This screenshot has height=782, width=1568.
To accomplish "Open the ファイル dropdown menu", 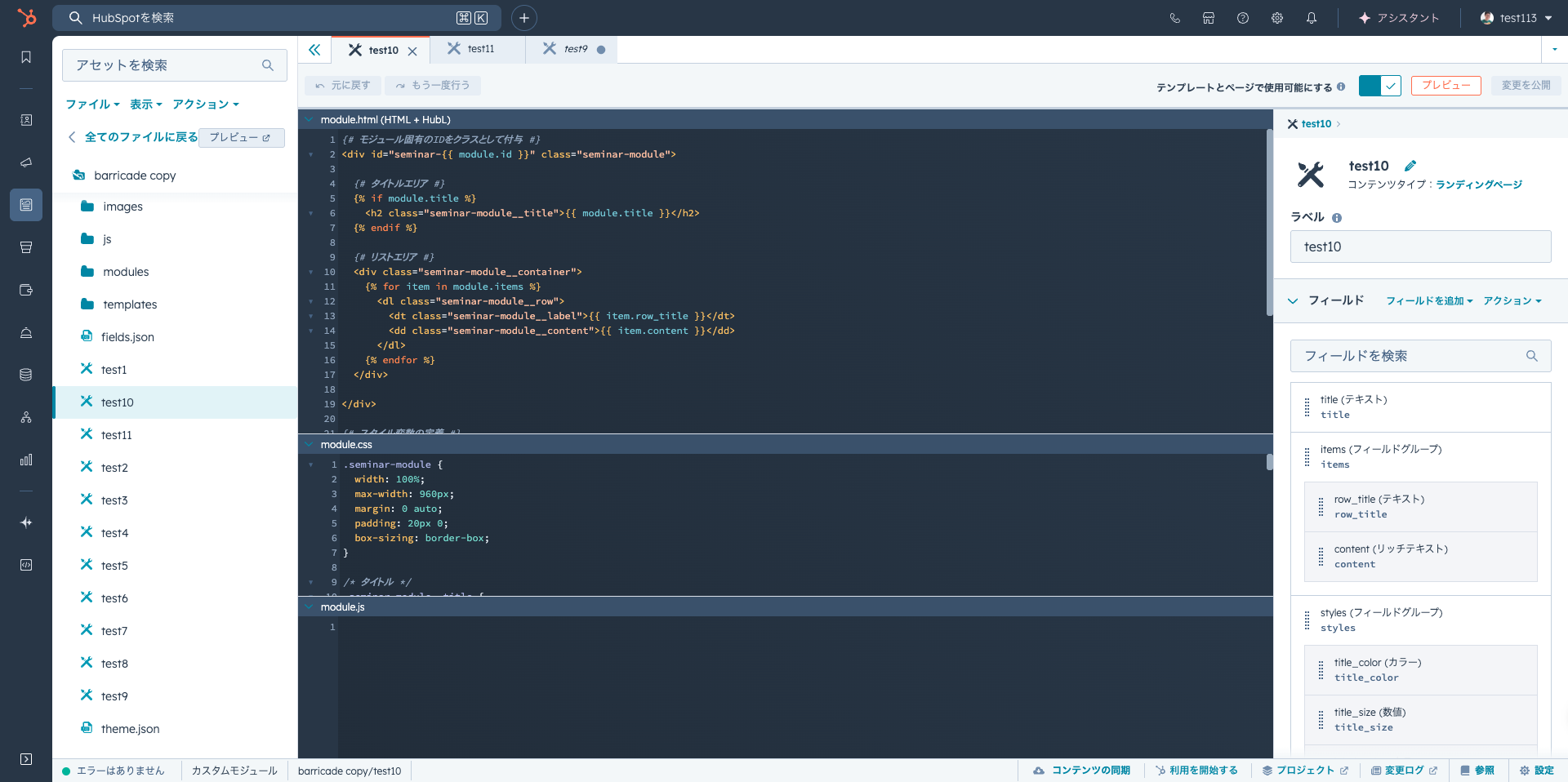I will click(x=92, y=104).
